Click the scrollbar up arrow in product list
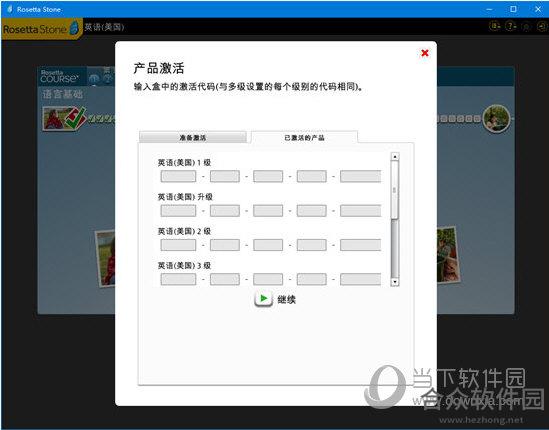This screenshot has width=549, height=430. click(395, 157)
